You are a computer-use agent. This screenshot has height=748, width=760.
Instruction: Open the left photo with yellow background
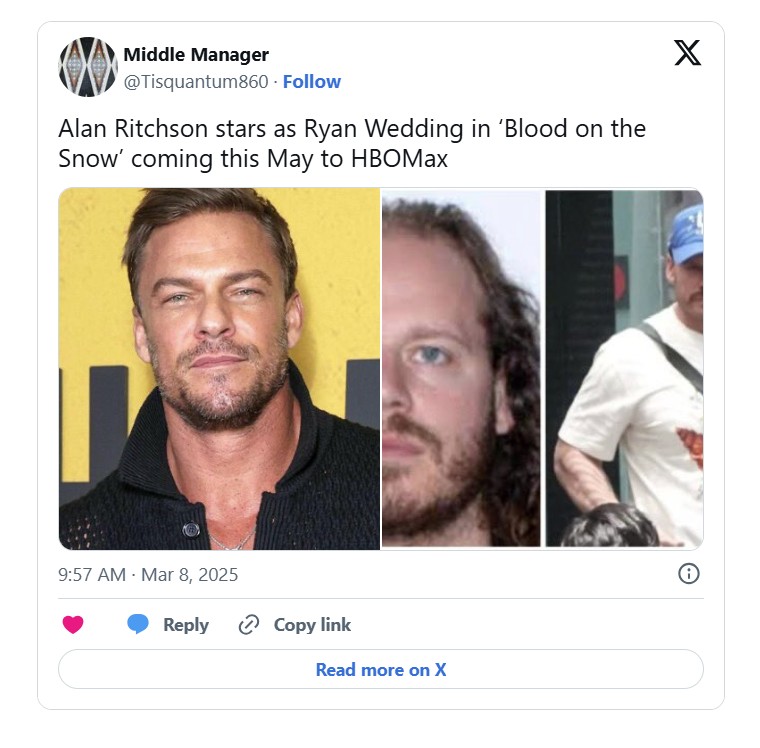coord(219,368)
